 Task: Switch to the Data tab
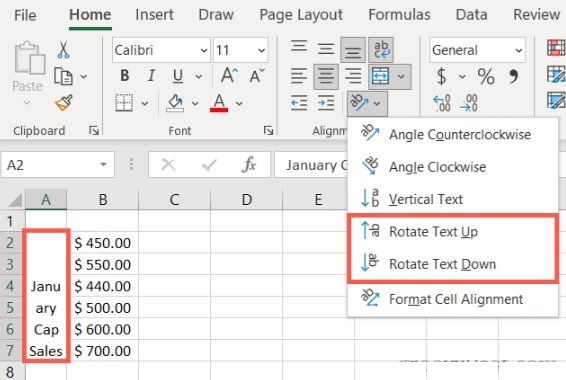pyautogui.click(x=471, y=15)
